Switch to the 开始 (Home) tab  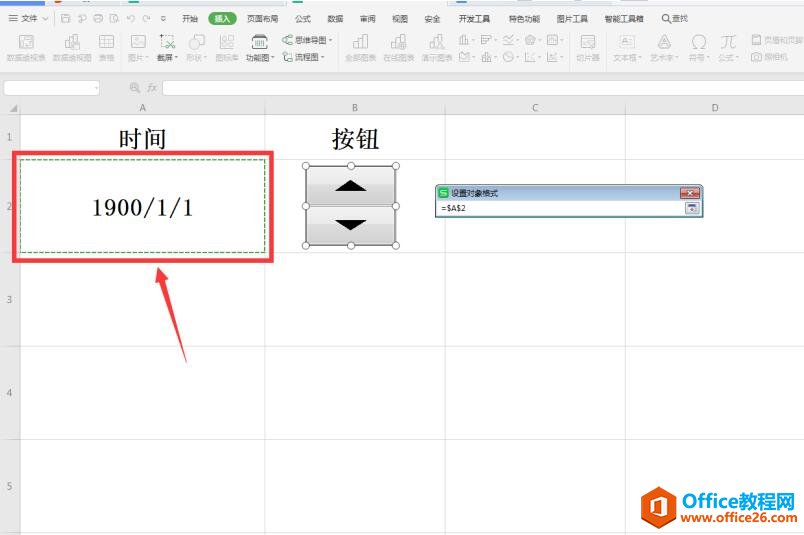[x=190, y=18]
